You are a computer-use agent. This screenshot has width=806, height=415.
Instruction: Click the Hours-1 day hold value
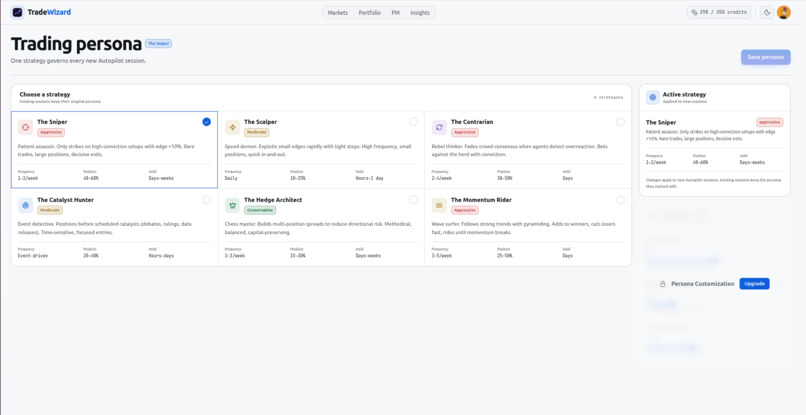coord(370,178)
